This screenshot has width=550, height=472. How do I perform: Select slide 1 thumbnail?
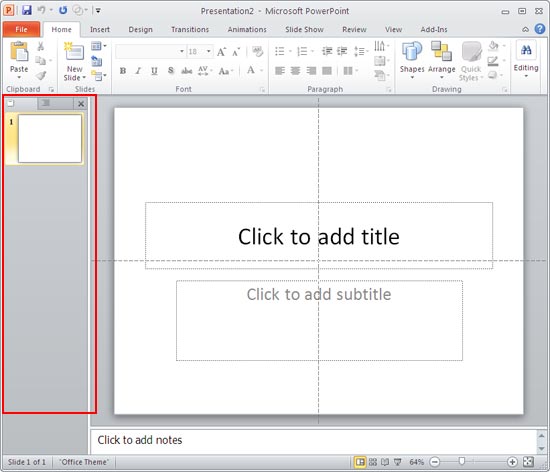pyautogui.click(x=49, y=139)
